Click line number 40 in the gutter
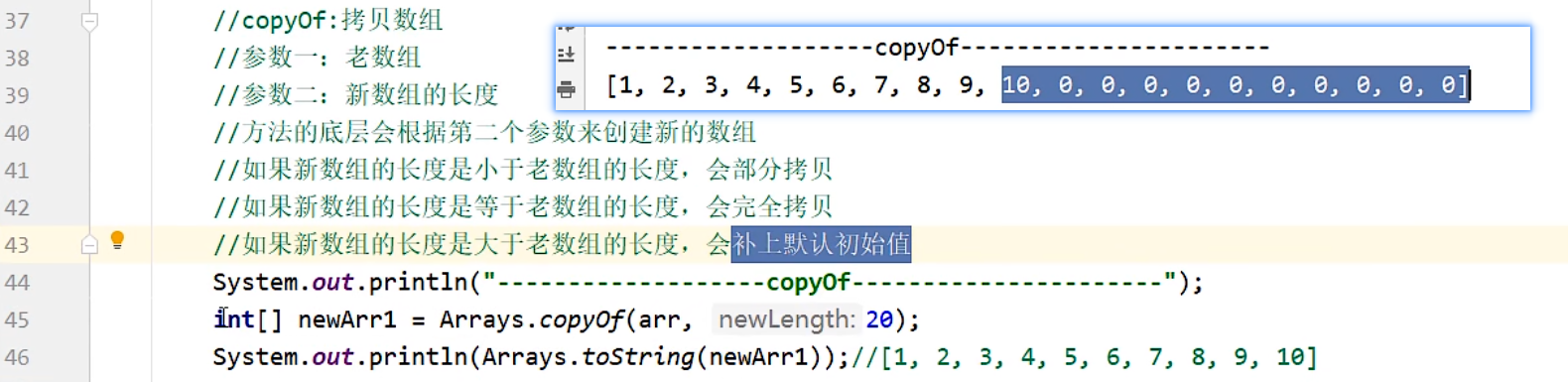 pos(17,133)
